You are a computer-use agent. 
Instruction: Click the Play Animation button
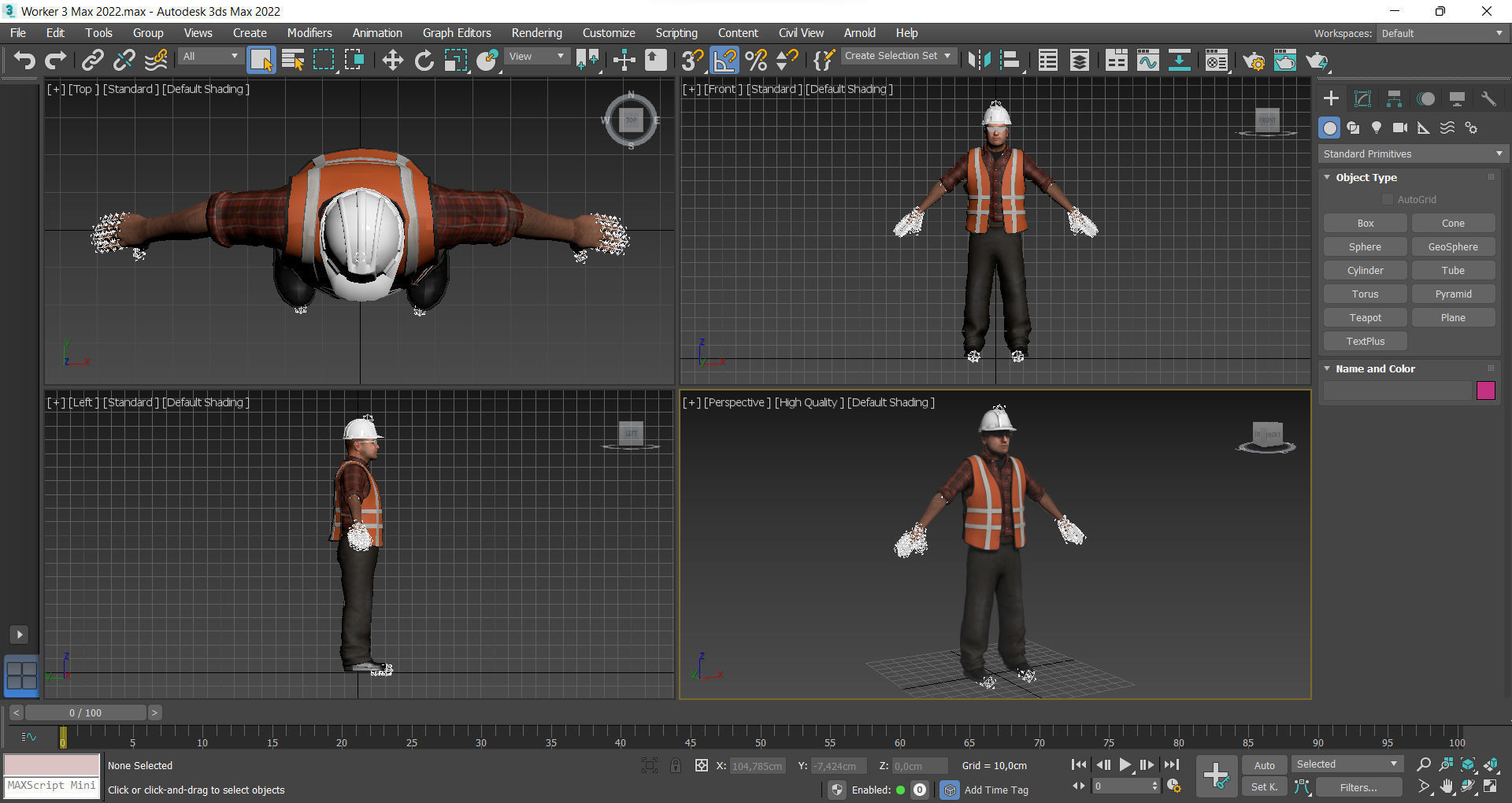click(x=1125, y=764)
